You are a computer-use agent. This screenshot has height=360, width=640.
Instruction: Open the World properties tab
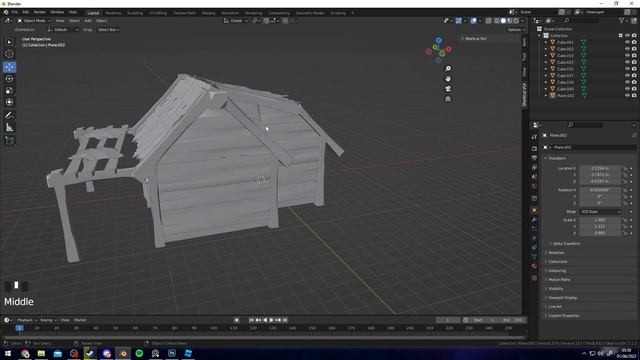[534, 186]
